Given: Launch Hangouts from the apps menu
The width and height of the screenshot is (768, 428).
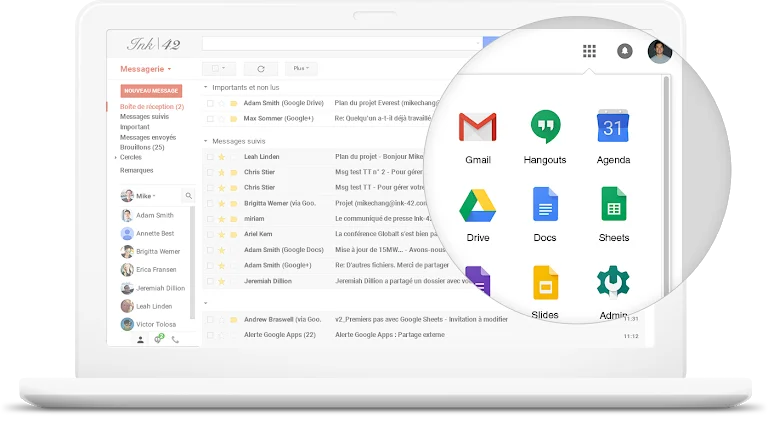Looking at the screenshot, I should coord(544,128).
